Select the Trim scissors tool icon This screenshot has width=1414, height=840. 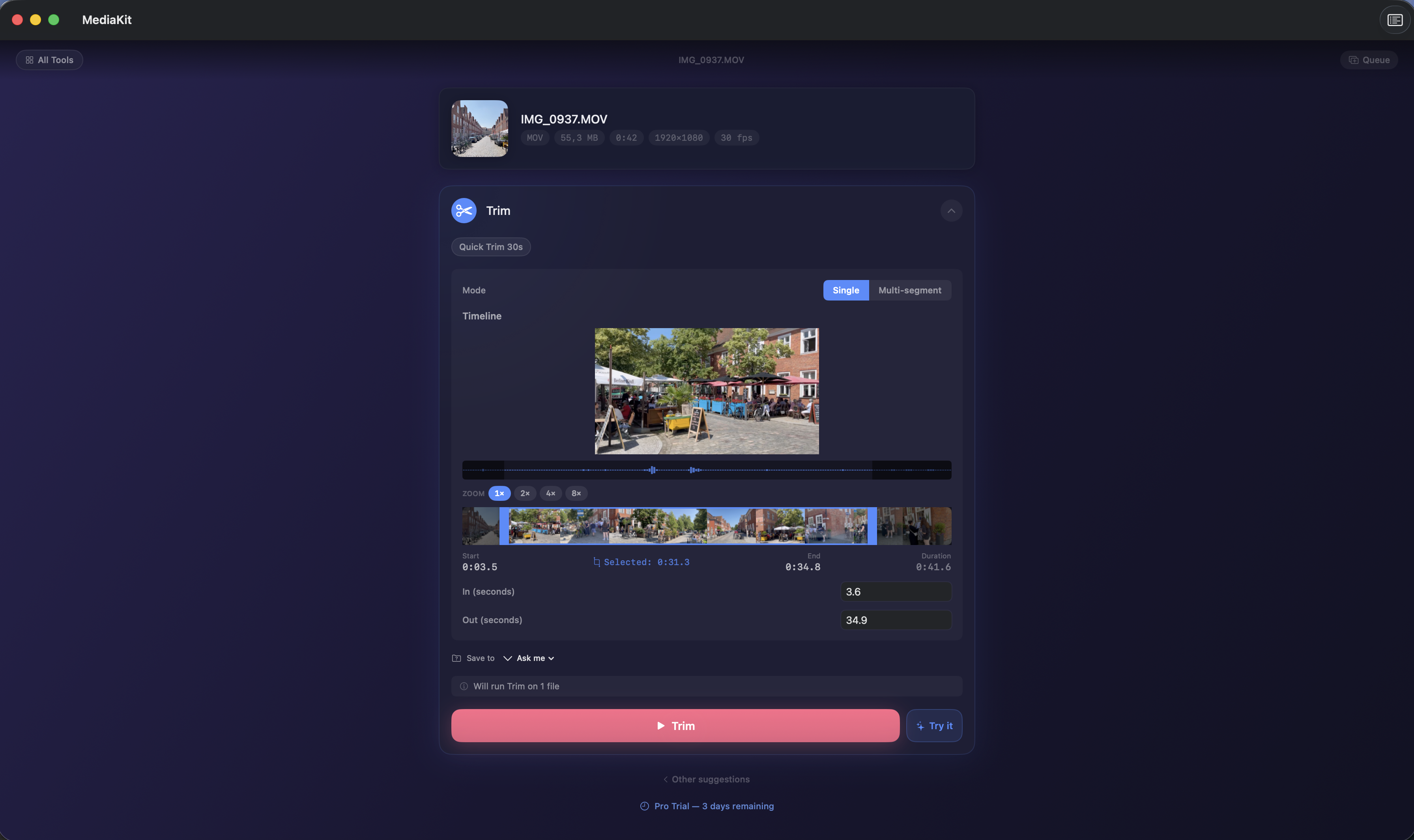(463, 210)
